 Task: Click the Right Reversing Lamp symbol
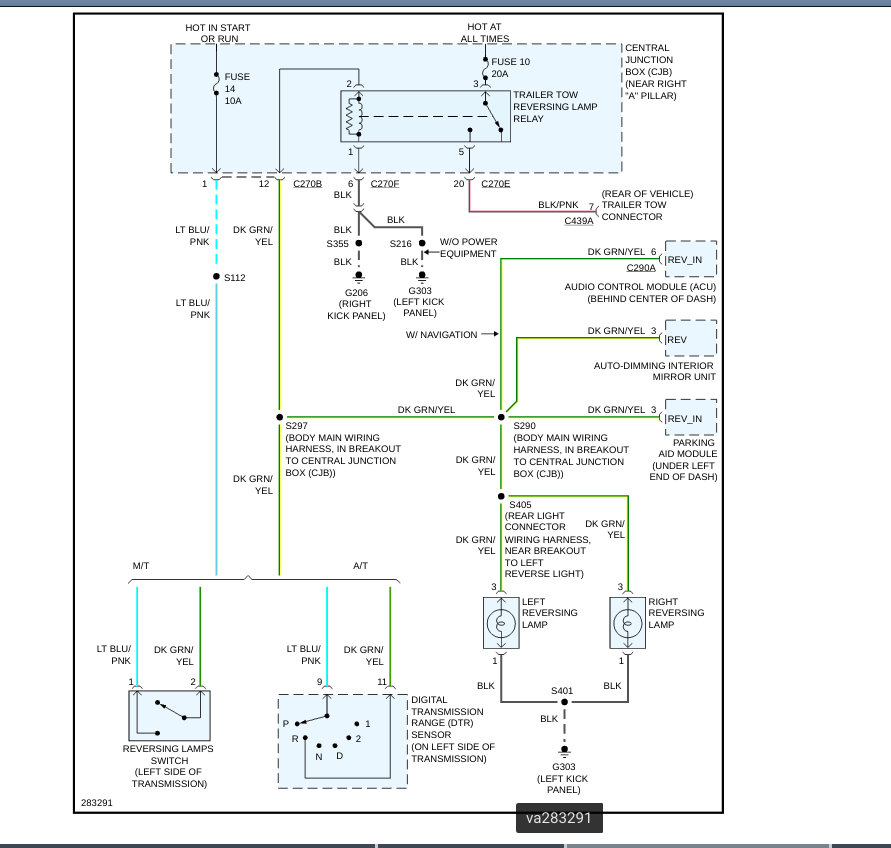click(x=627, y=623)
